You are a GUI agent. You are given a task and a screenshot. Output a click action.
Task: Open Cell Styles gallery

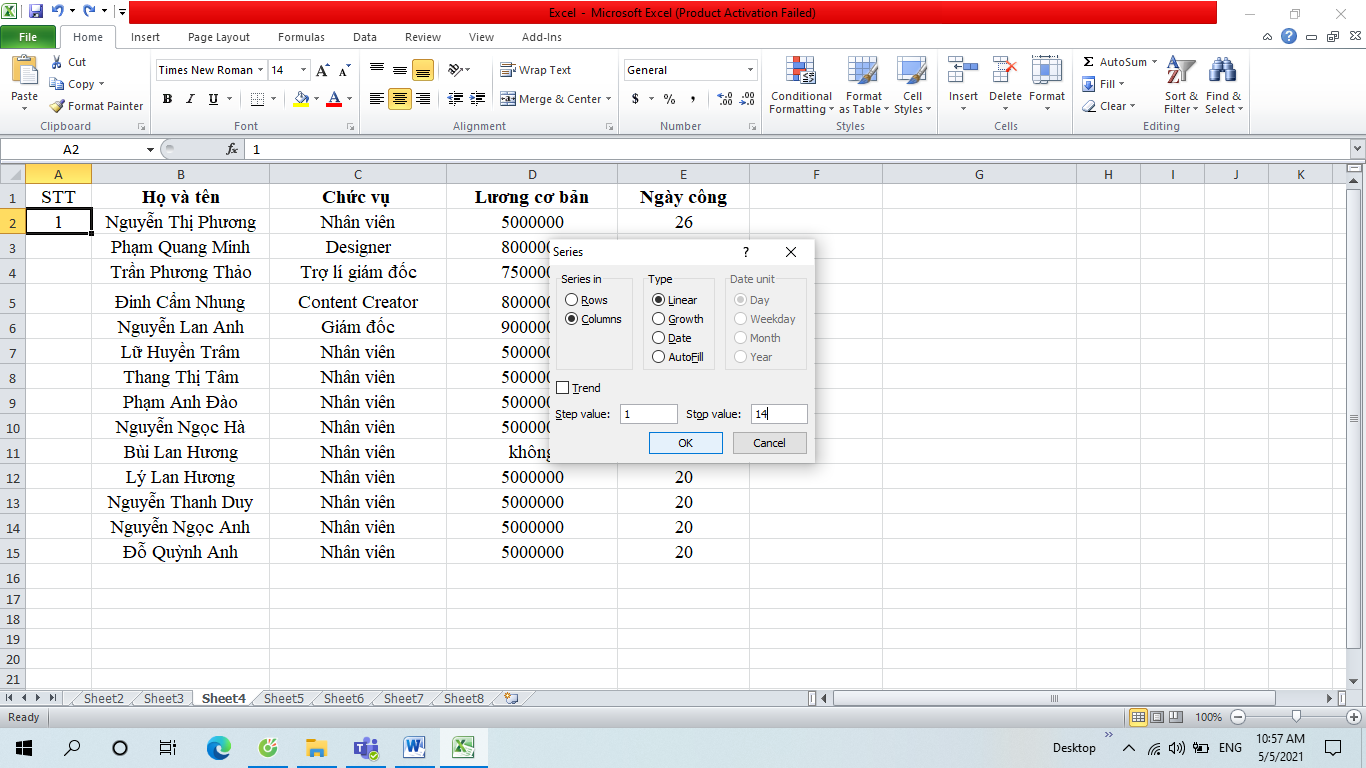click(911, 85)
